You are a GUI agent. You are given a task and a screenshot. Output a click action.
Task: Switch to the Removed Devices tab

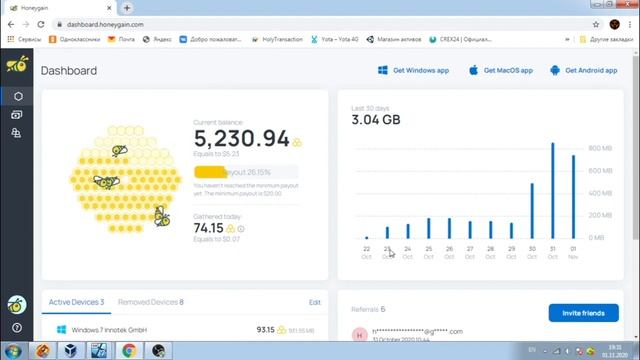point(151,302)
